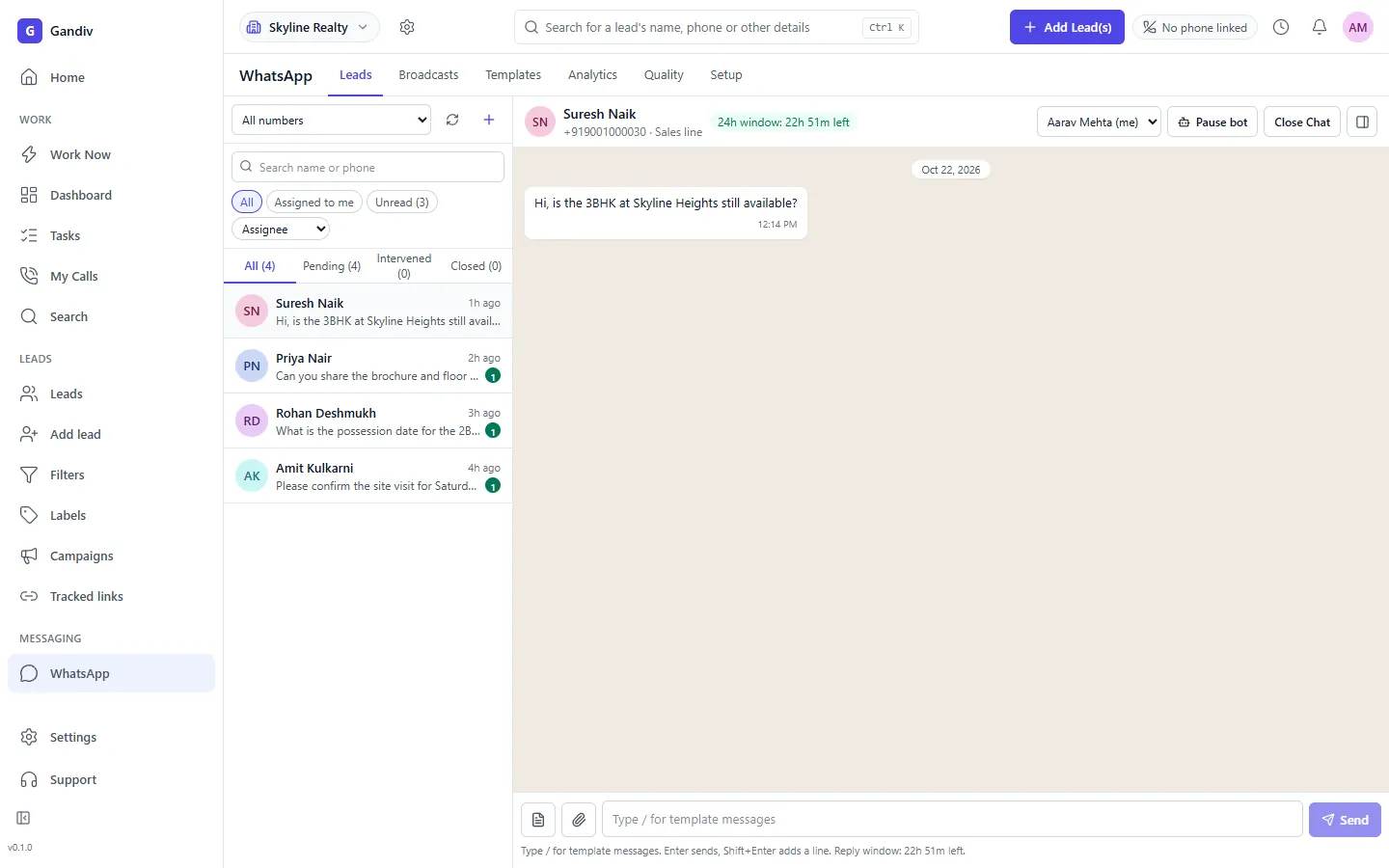Open Priya Nair's conversation

pos(368,366)
